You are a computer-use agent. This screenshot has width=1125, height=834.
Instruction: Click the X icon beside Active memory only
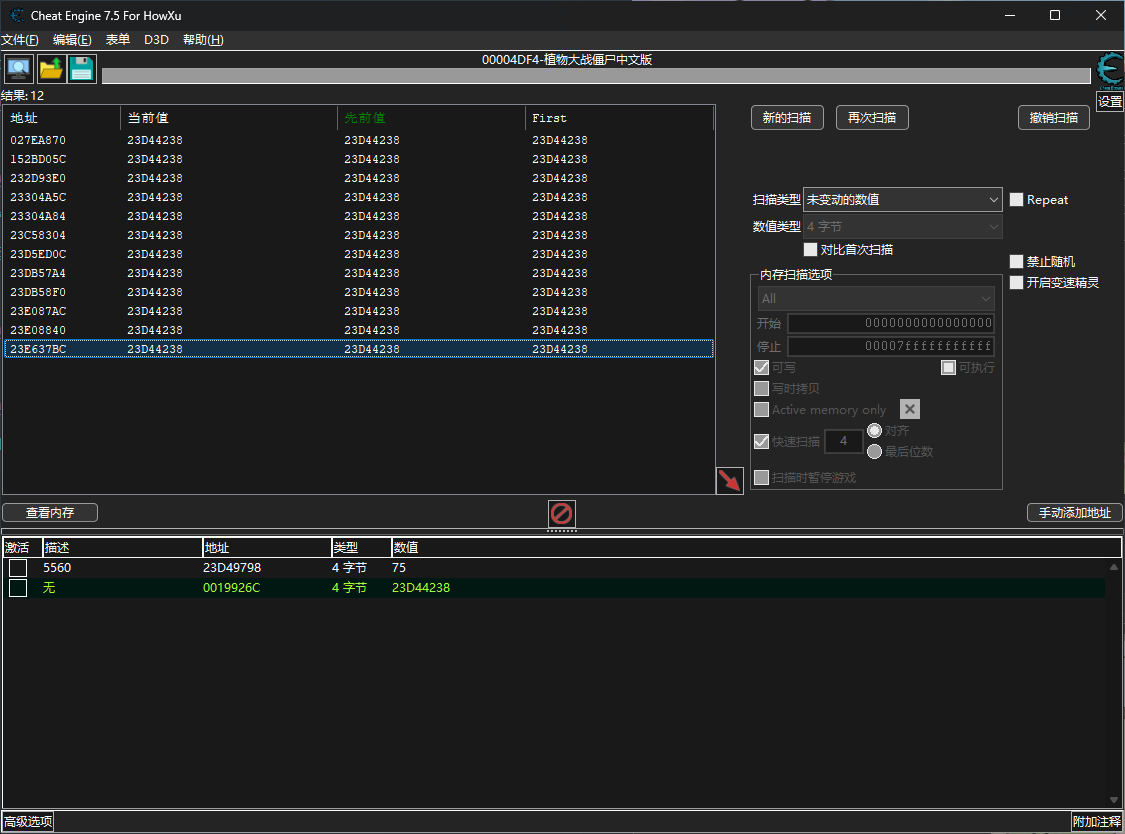click(x=909, y=409)
